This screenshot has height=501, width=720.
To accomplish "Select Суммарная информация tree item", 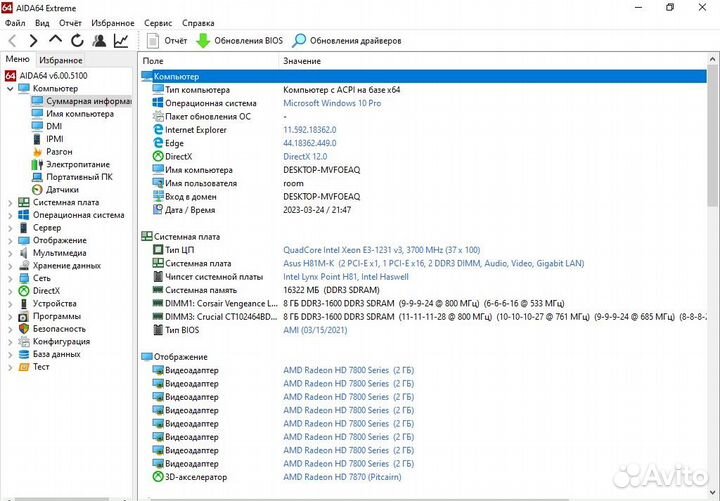I will [x=81, y=101].
